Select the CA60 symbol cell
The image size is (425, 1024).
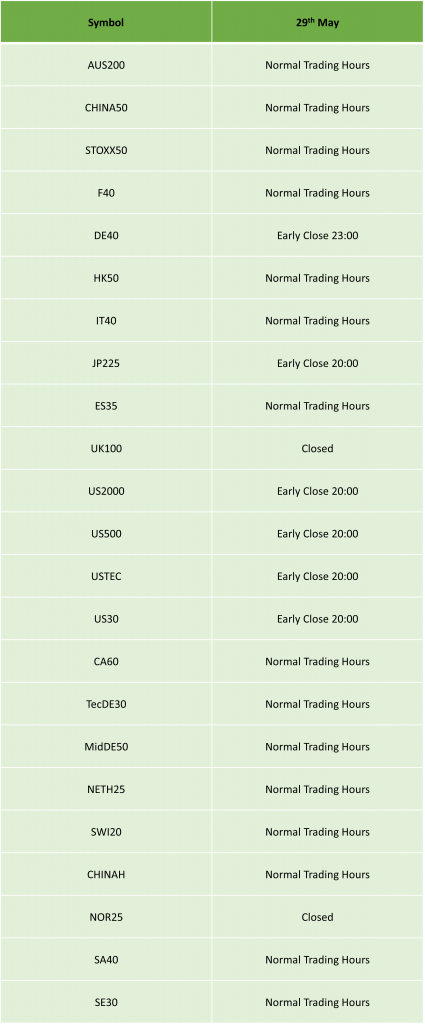tap(106, 662)
